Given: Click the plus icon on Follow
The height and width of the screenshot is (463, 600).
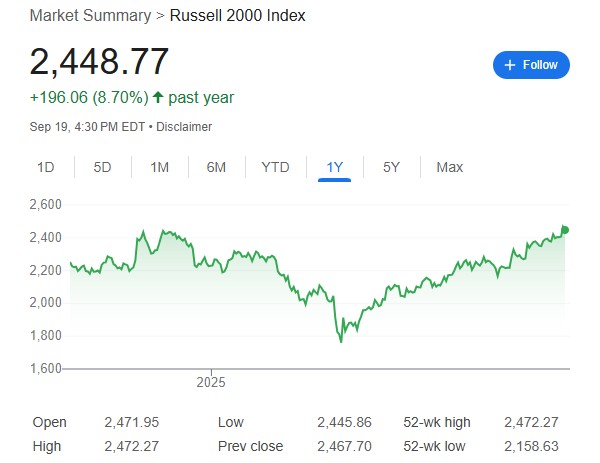Looking at the screenshot, I should (x=510, y=65).
